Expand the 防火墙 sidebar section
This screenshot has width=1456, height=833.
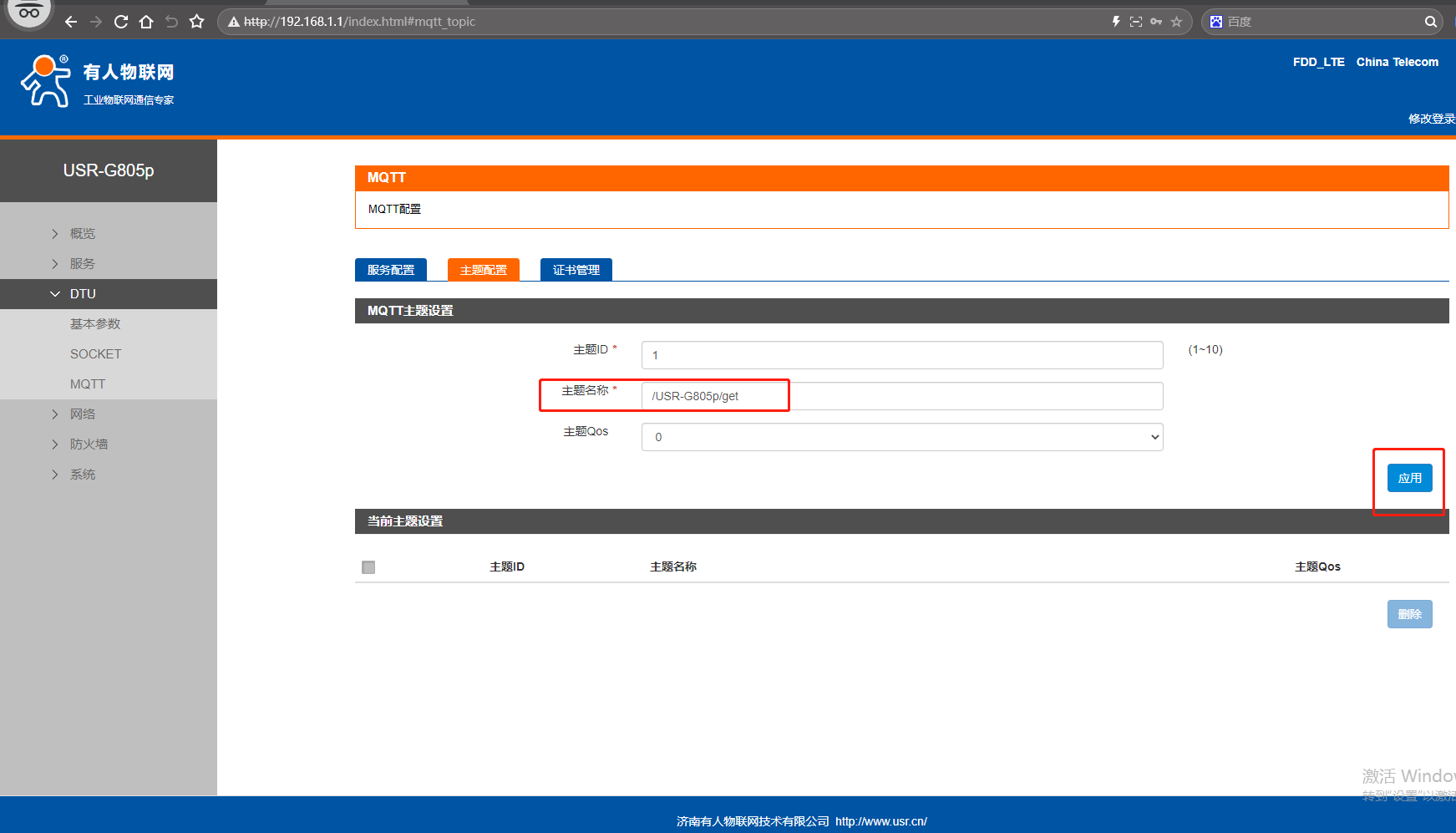point(89,444)
